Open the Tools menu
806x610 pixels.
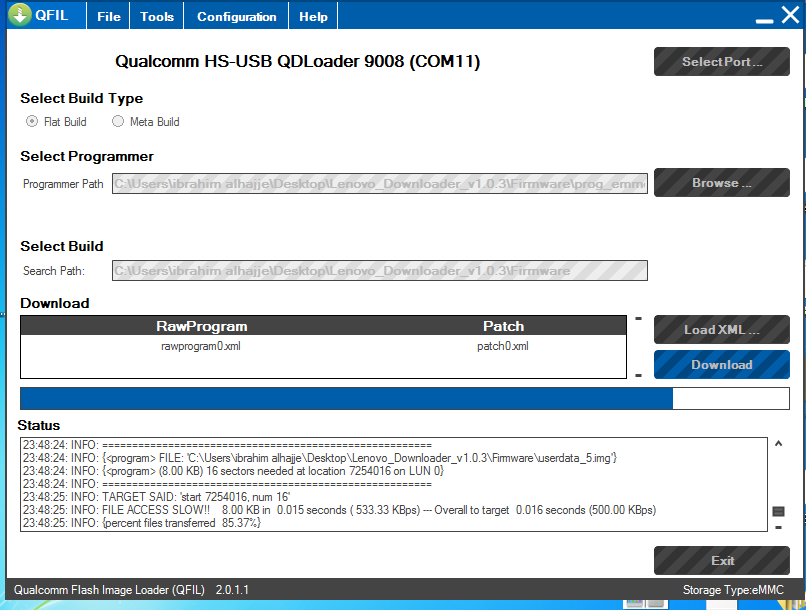pyautogui.click(x=157, y=16)
